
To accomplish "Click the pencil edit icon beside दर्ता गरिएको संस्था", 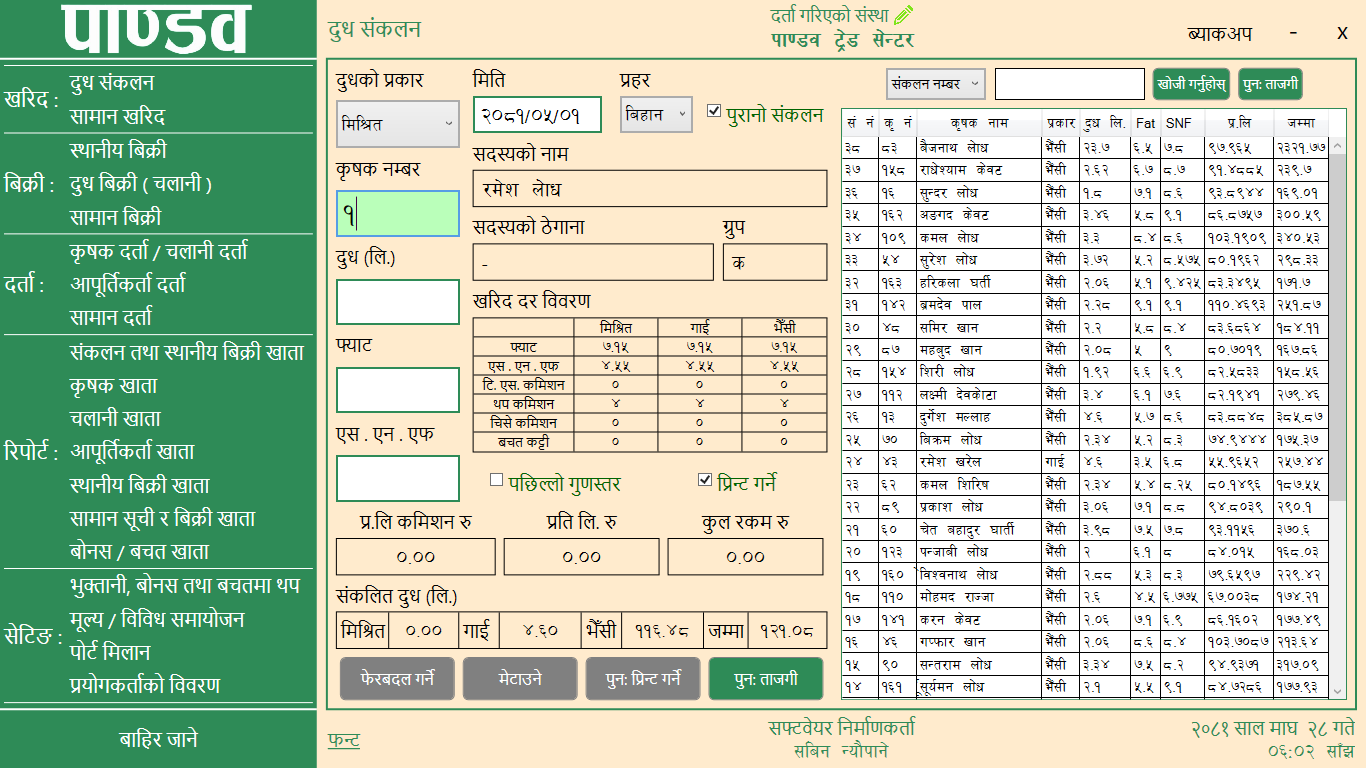I will [x=904, y=15].
